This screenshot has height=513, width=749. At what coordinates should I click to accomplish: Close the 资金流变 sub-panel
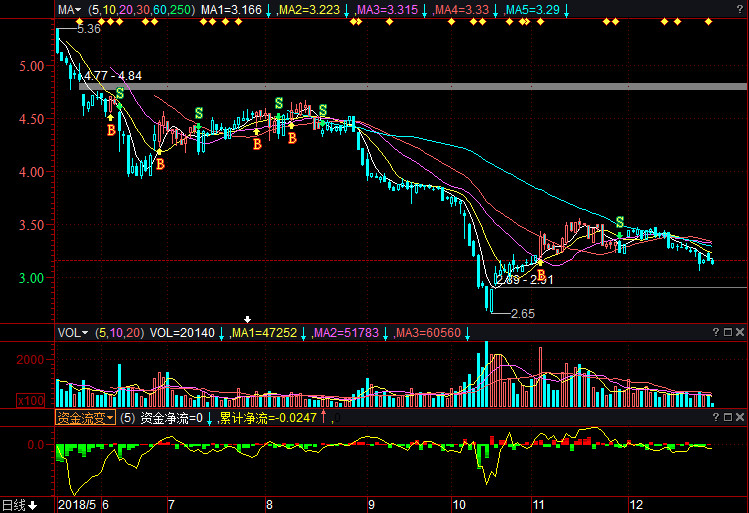tap(740, 418)
